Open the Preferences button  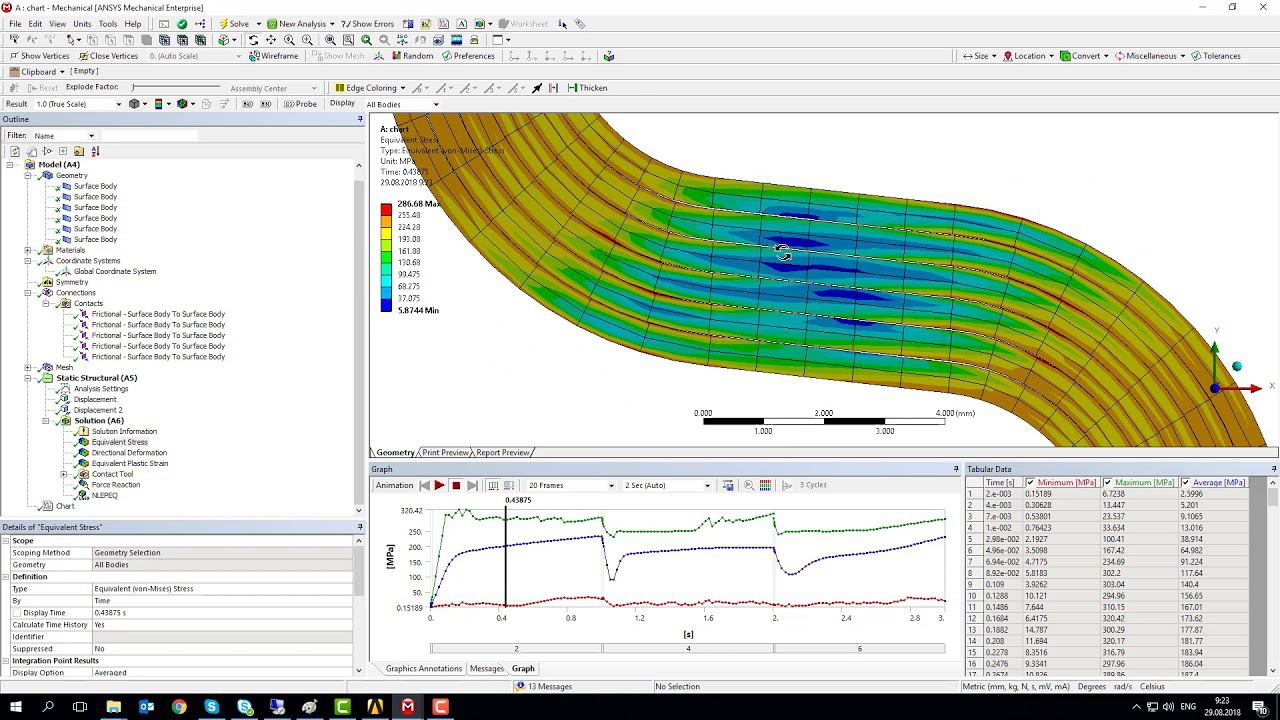[x=467, y=56]
